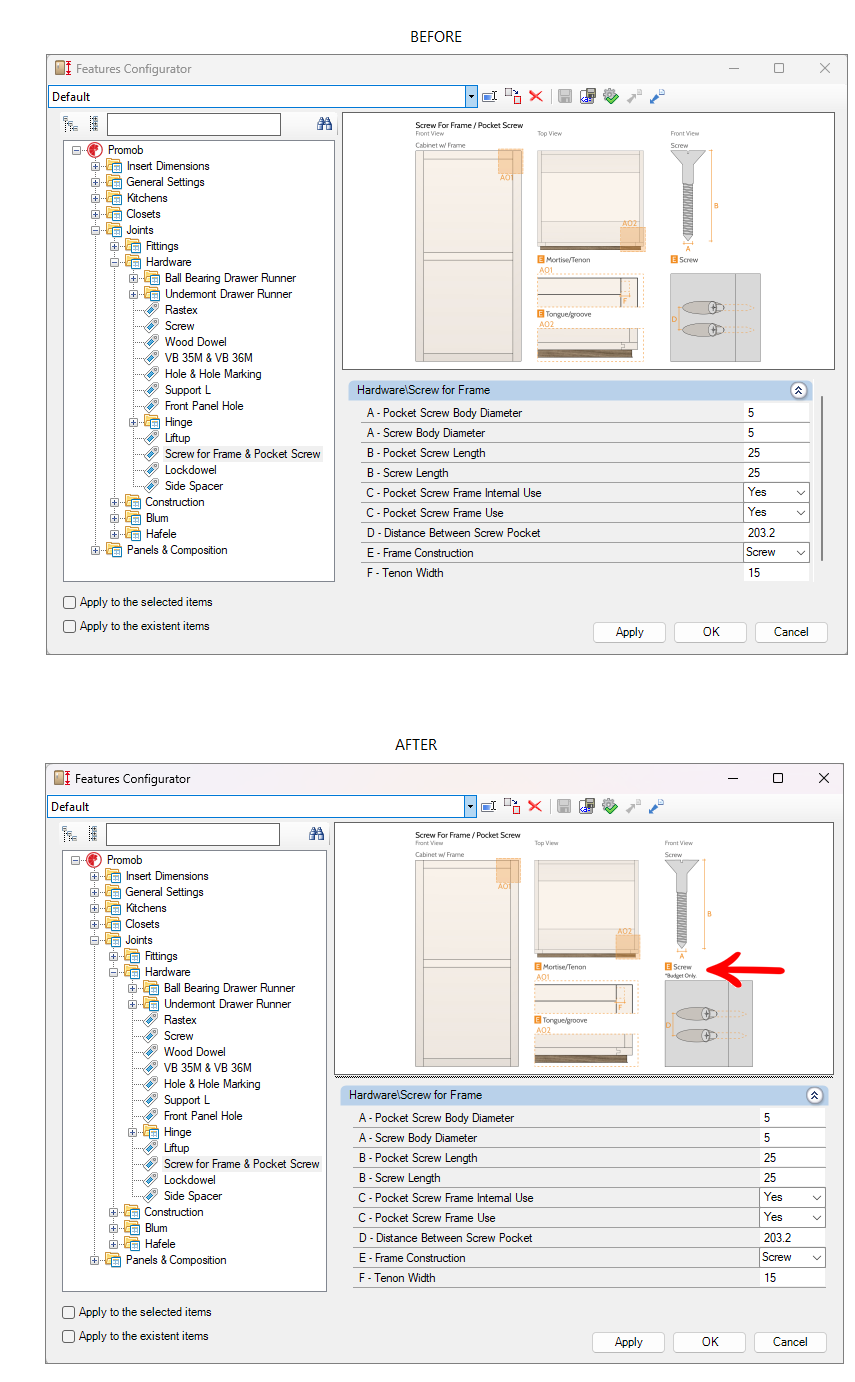
Task: Click the duplicate configuration icon in AFTER window
Action: 512,806
